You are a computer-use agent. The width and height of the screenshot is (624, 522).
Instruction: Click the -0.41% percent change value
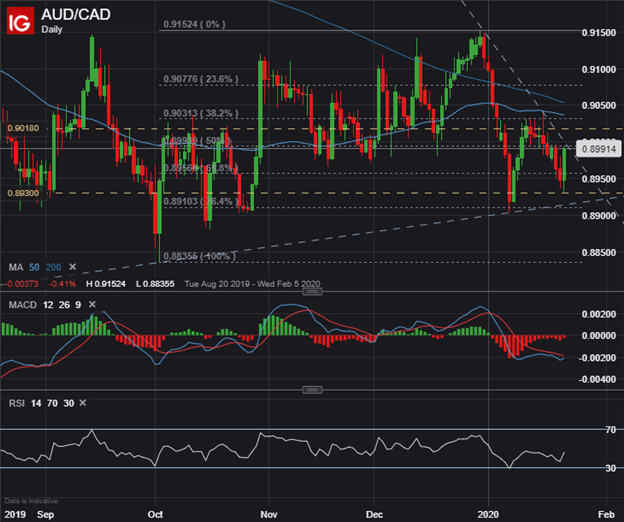[62, 284]
